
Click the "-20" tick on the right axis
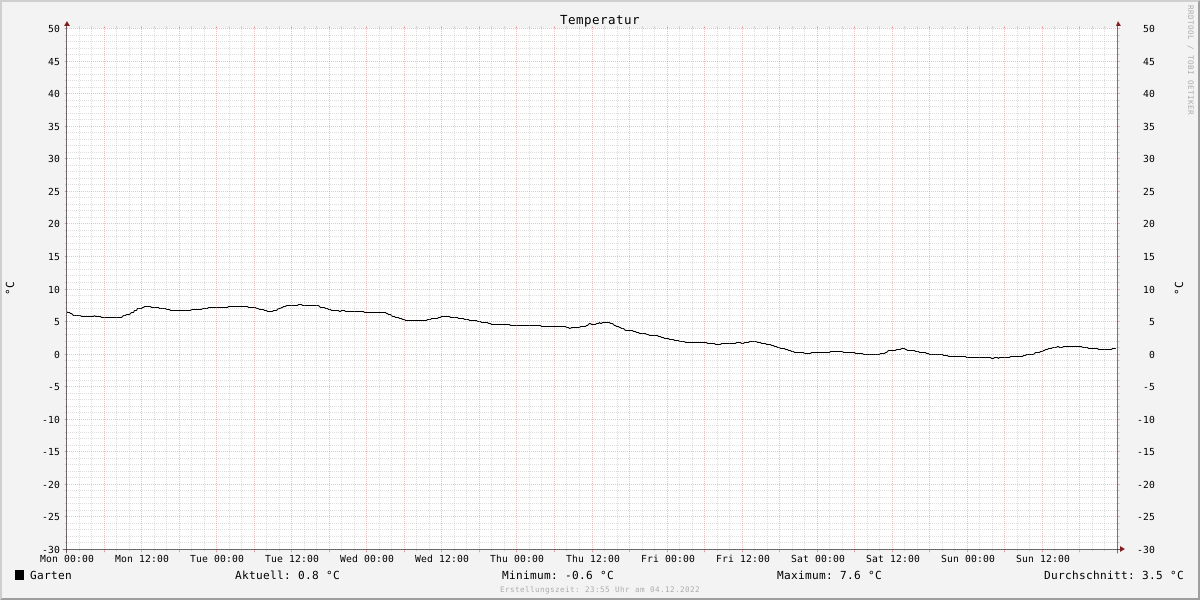coord(1145,484)
